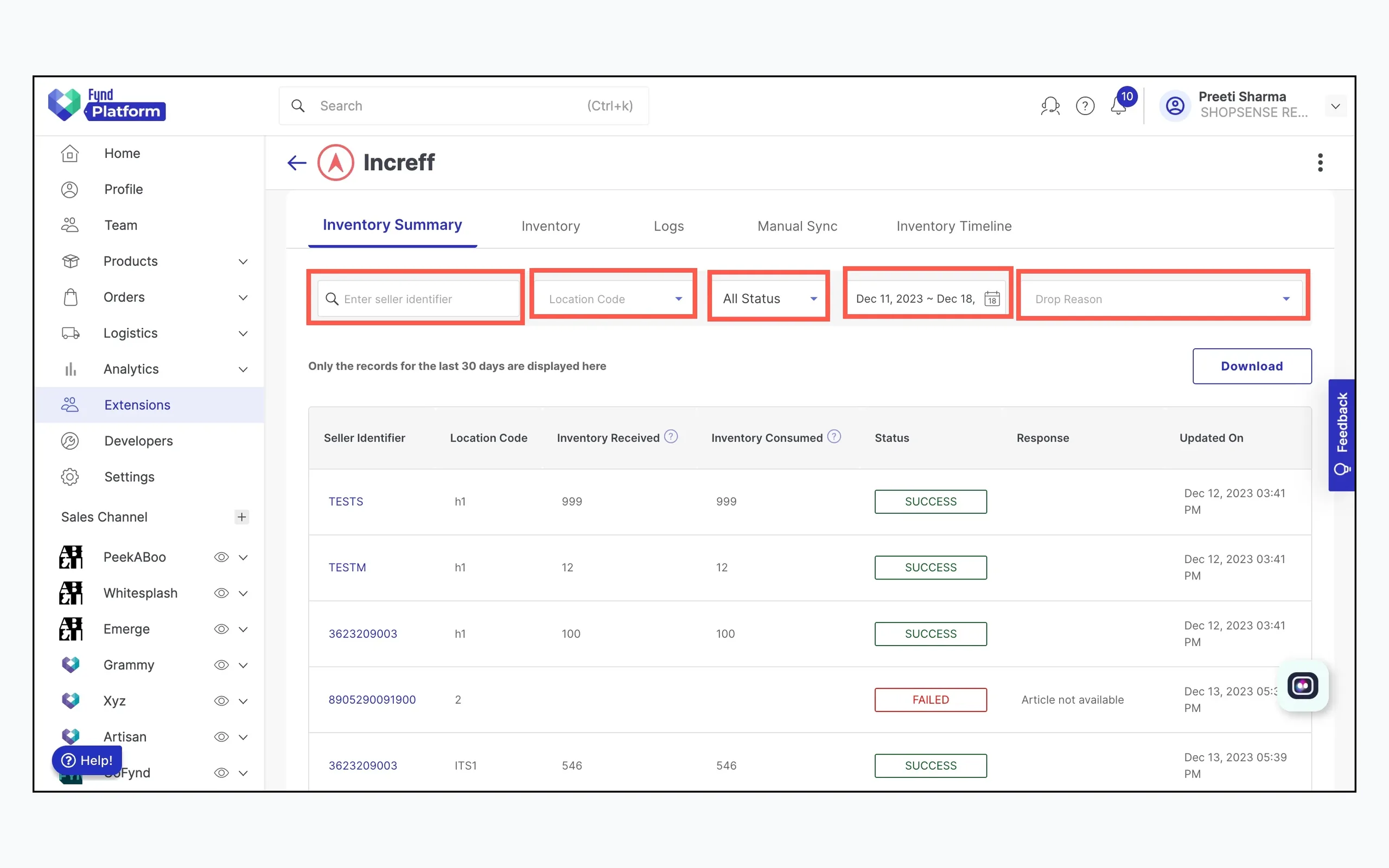Open the user account dropdown chevron
The width and height of the screenshot is (1389, 868).
[1336, 106]
